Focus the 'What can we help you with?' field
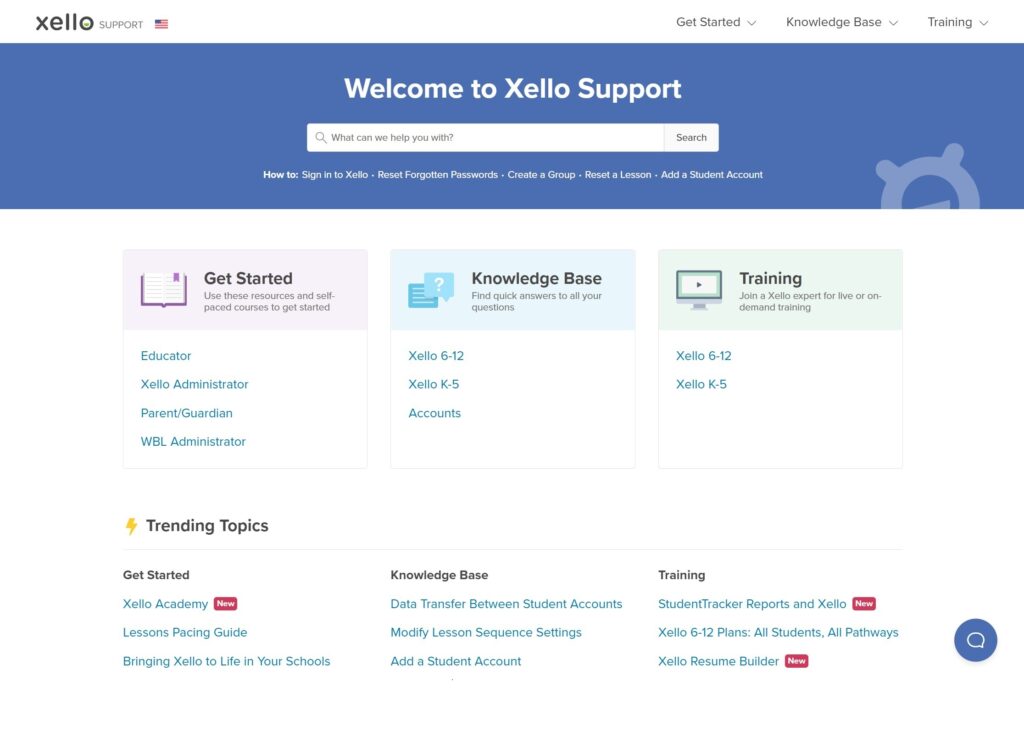1024x731 pixels. (x=485, y=137)
